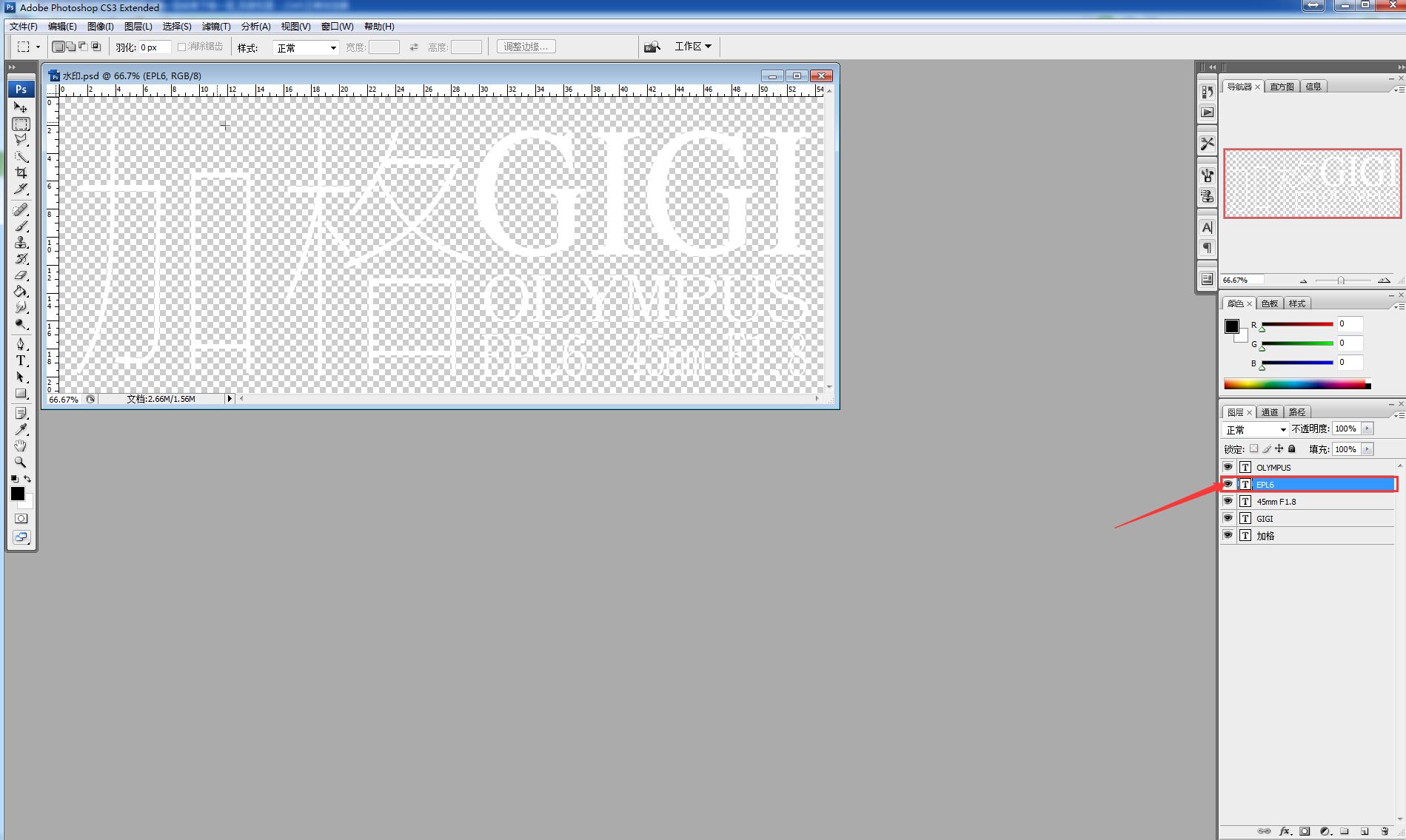The image size is (1406, 840).
Task: Select the Path Selection tool
Action: click(x=21, y=377)
